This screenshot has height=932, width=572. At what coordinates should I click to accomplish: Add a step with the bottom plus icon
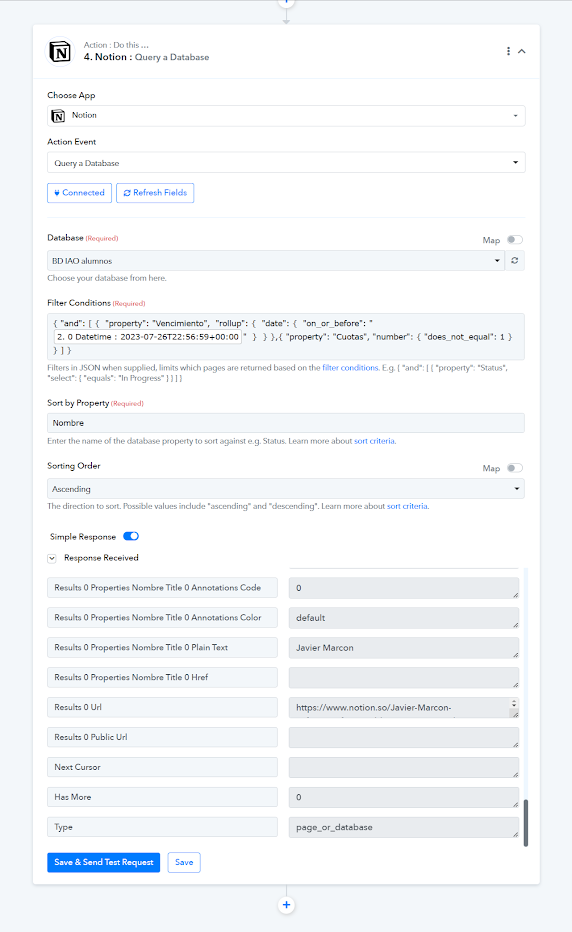tap(286, 905)
